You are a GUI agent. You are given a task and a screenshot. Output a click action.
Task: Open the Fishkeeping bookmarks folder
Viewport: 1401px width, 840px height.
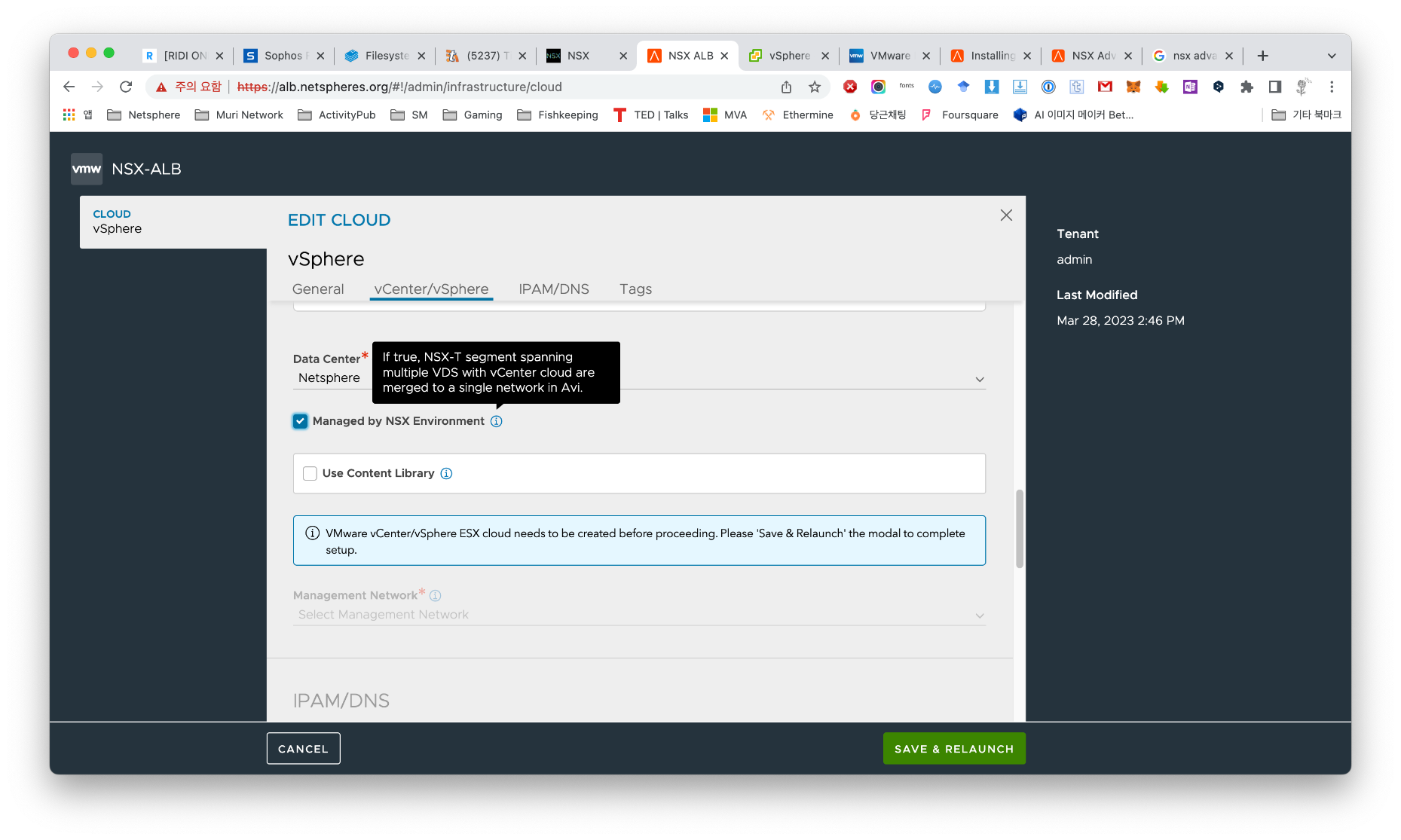(558, 115)
